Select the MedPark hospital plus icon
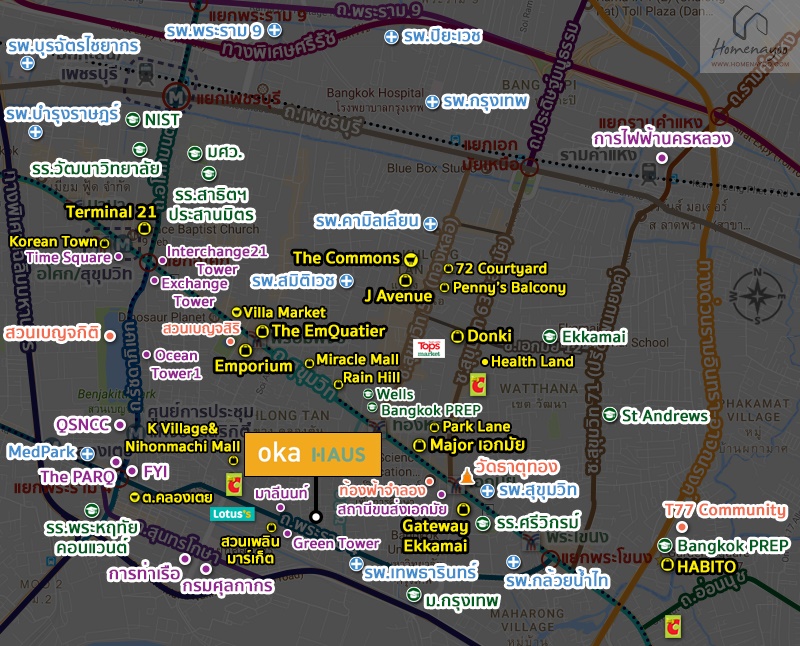Image resolution: width=800 pixels, height=646 pixels. pos(88,453)
